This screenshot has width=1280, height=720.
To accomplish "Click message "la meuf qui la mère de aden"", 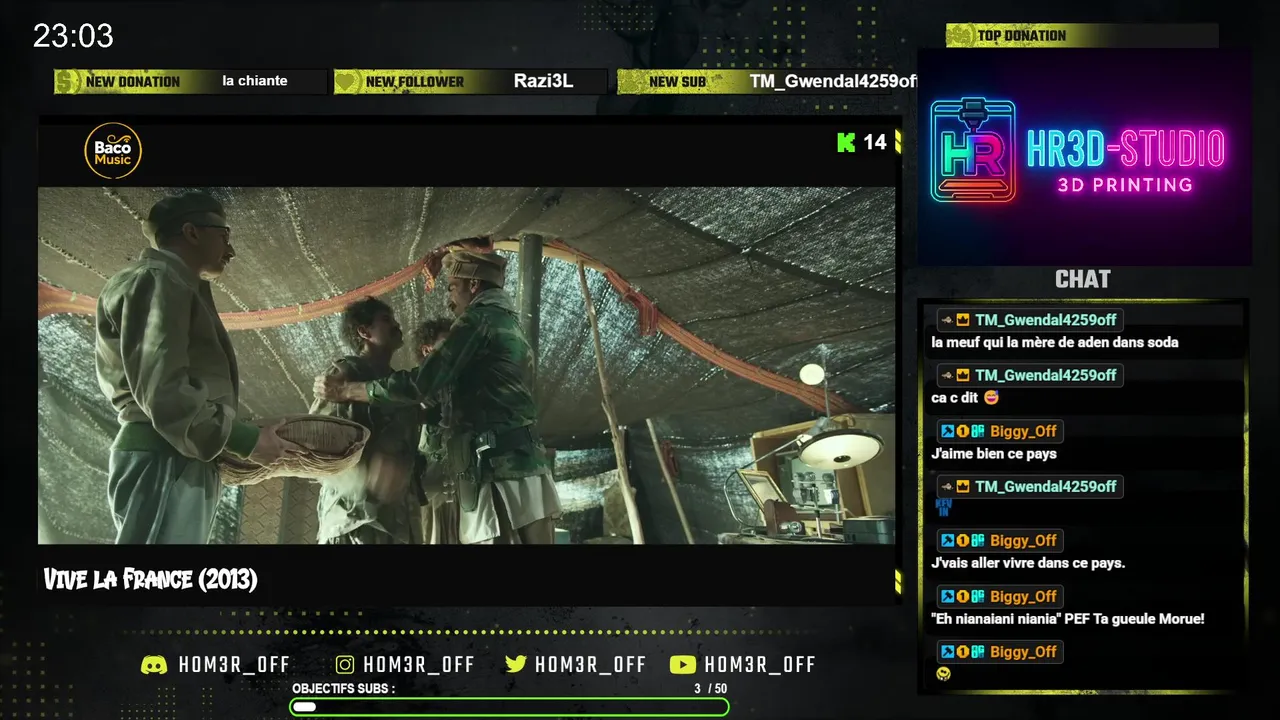I will click(1055, 342).
